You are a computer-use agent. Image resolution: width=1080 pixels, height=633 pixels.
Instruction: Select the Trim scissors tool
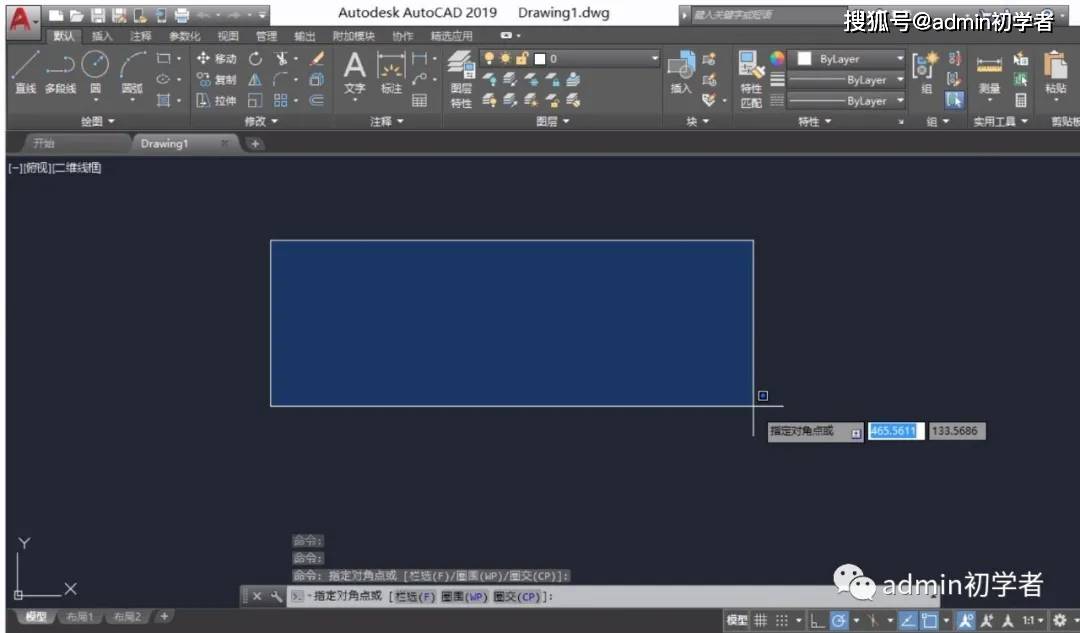(x=281, y=59)
